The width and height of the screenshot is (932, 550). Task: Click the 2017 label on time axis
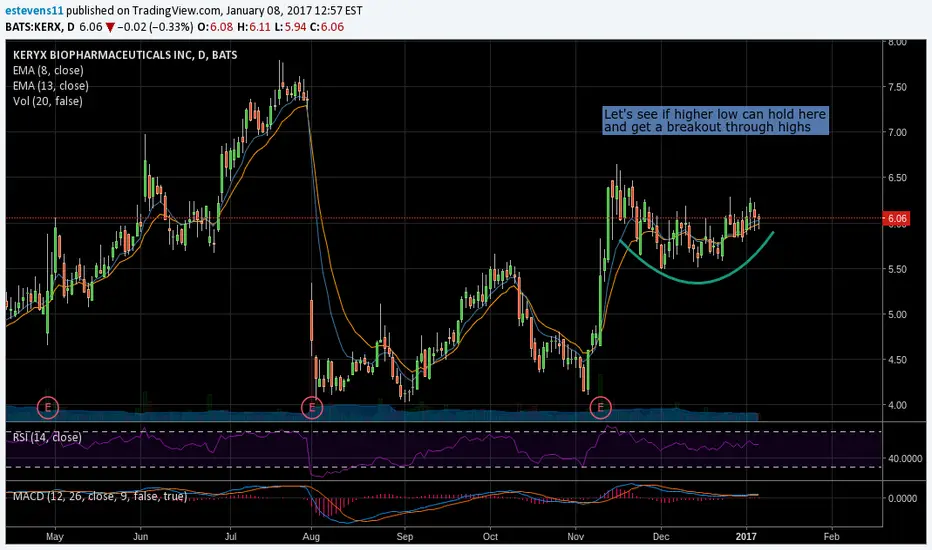tap(746, 536)
